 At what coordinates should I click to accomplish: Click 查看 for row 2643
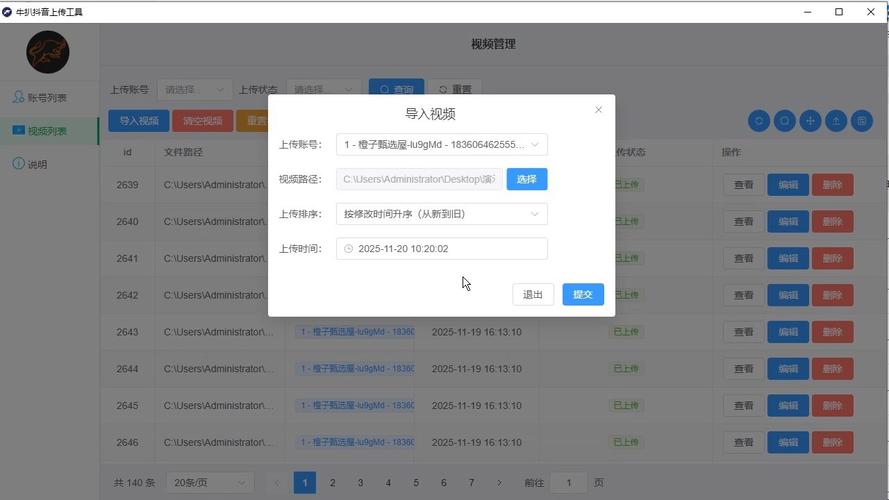click(744, 332)
